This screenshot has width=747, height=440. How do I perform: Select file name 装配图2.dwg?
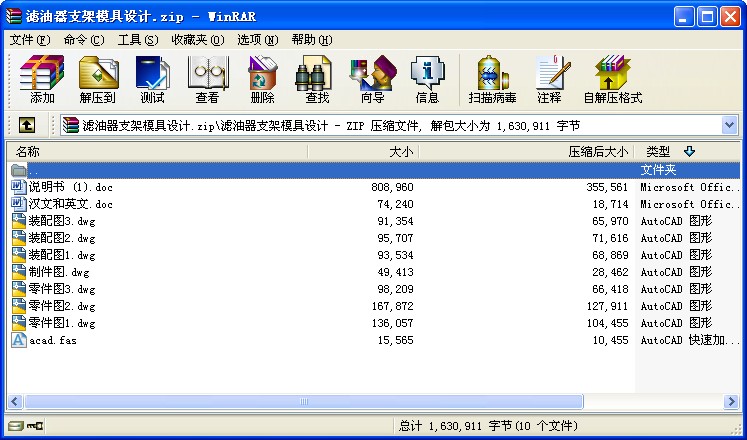click(62, 238)
